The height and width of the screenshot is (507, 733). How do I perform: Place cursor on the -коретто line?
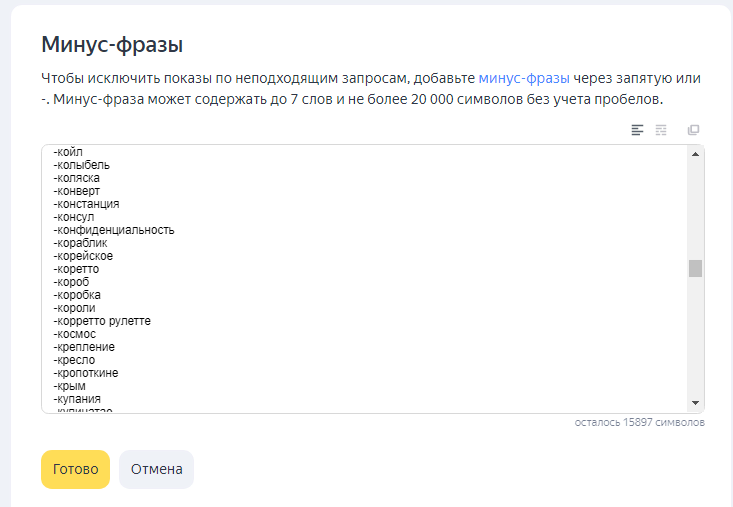(76, 269)
